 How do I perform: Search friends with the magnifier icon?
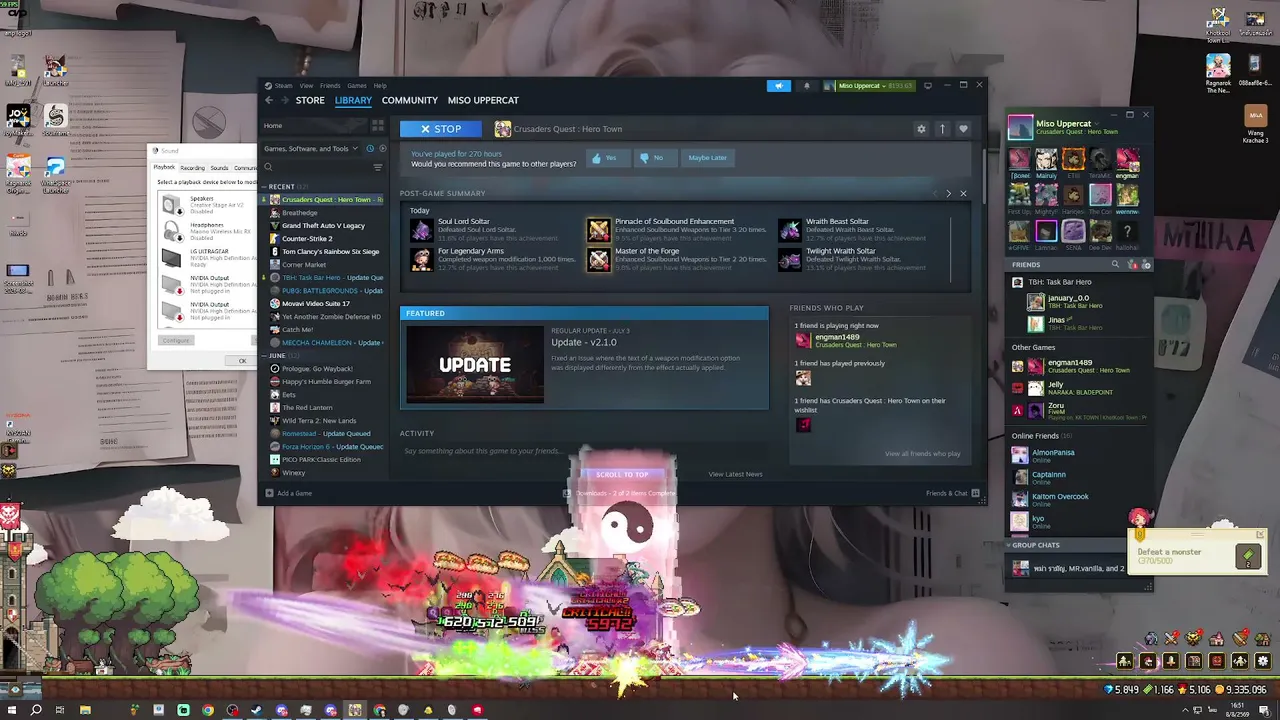1115,265
